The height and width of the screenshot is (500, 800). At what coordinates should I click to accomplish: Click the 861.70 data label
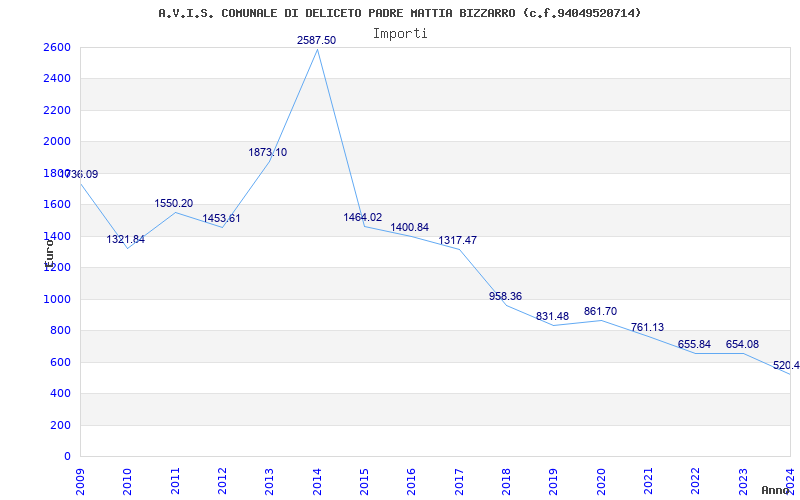coord(600,311)
